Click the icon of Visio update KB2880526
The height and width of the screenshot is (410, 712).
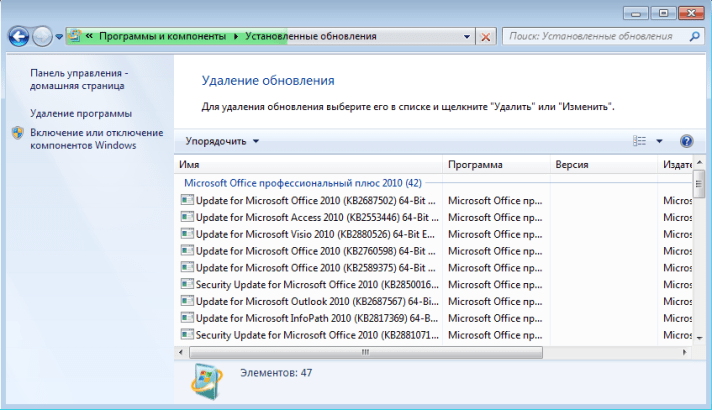187,233
